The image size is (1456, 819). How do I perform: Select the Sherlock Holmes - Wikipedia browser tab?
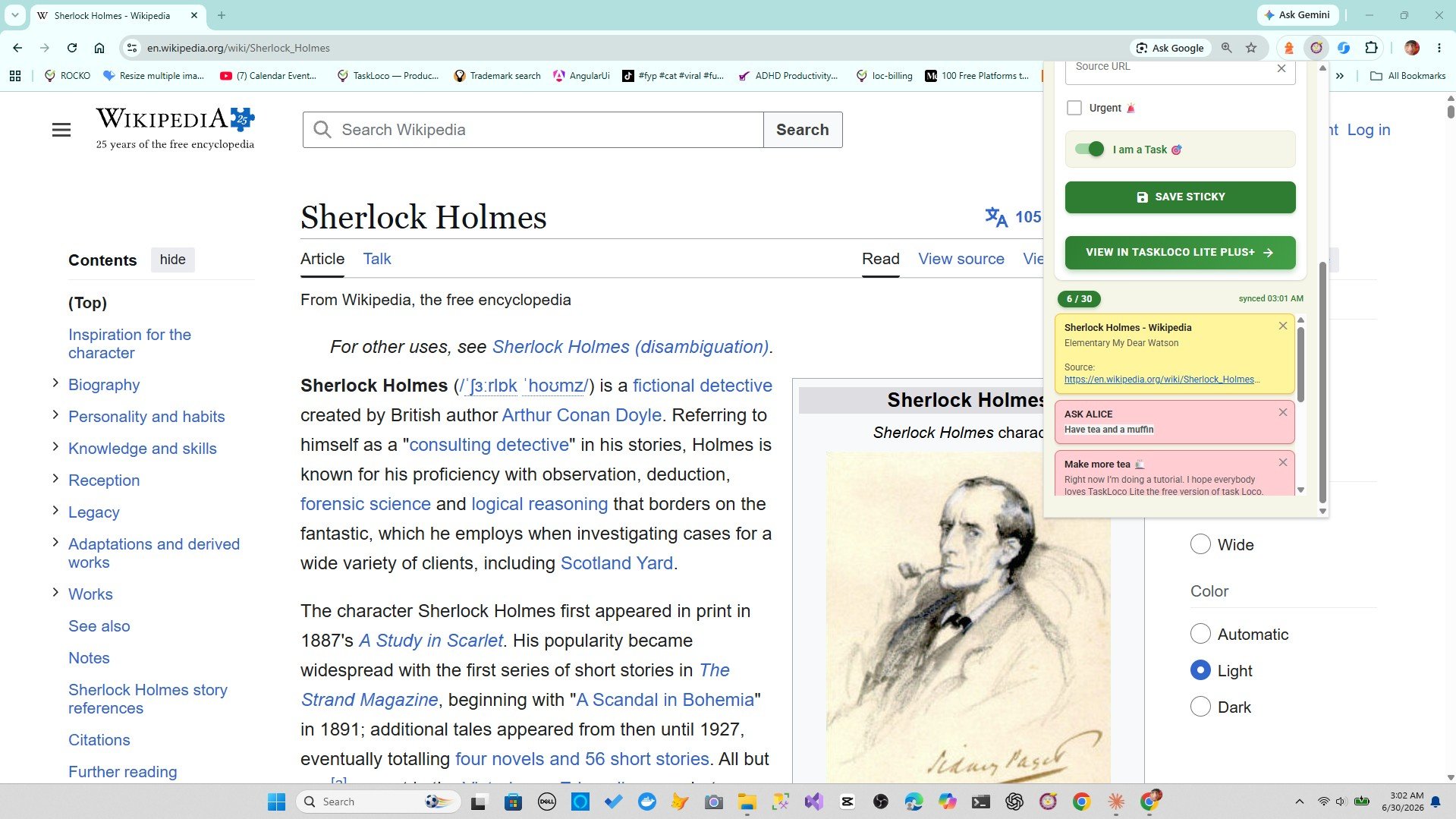point(118,15)
